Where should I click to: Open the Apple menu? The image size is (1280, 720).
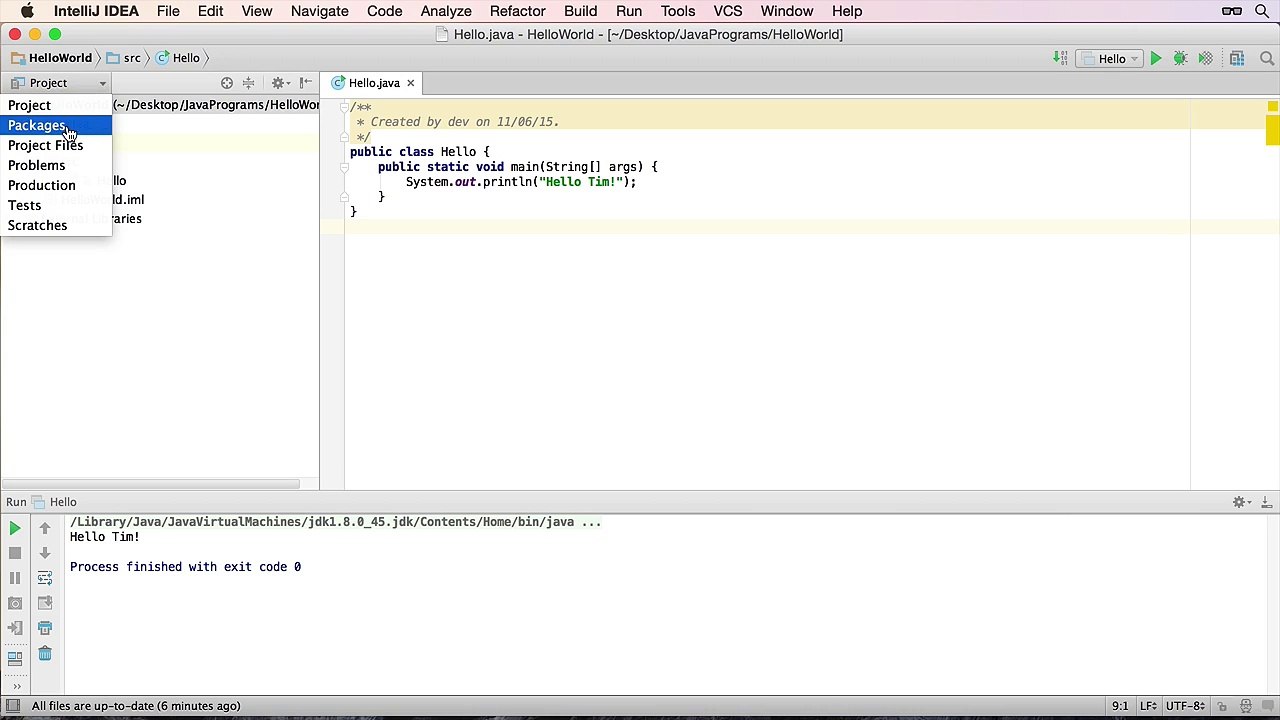(x=27, y=11)
